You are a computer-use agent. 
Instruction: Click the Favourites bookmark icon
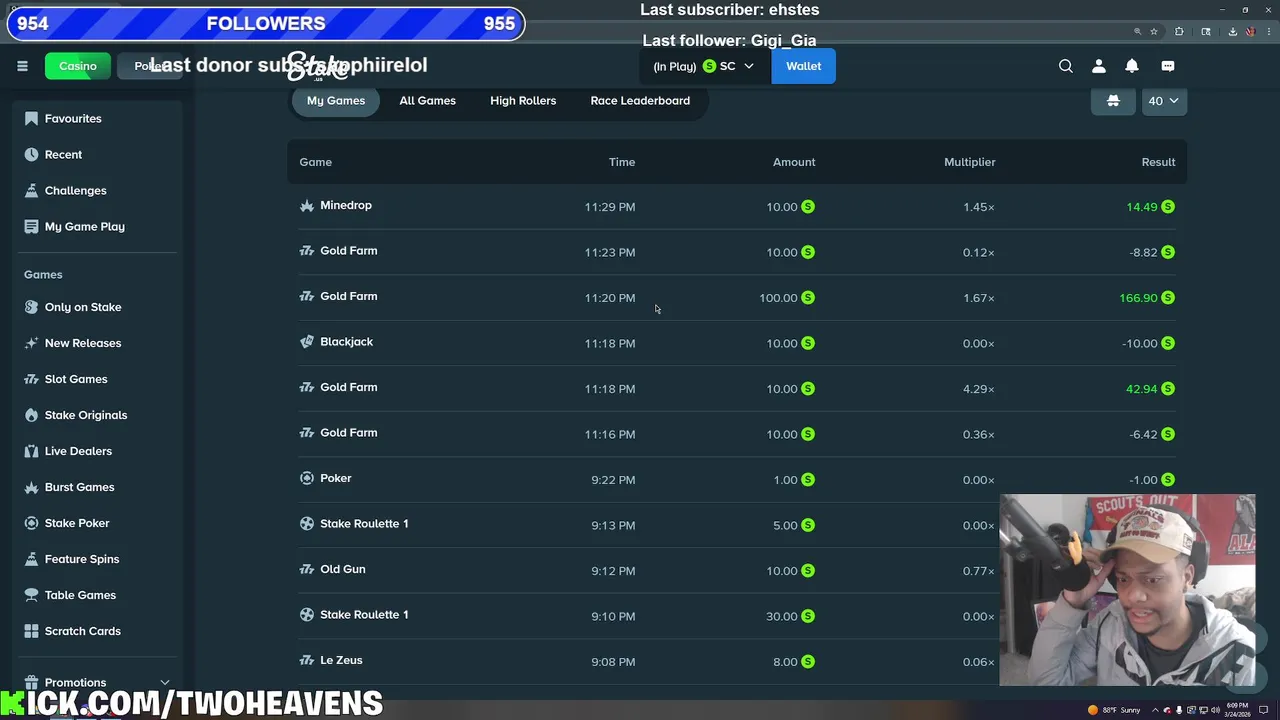click(x=31, y=119)
